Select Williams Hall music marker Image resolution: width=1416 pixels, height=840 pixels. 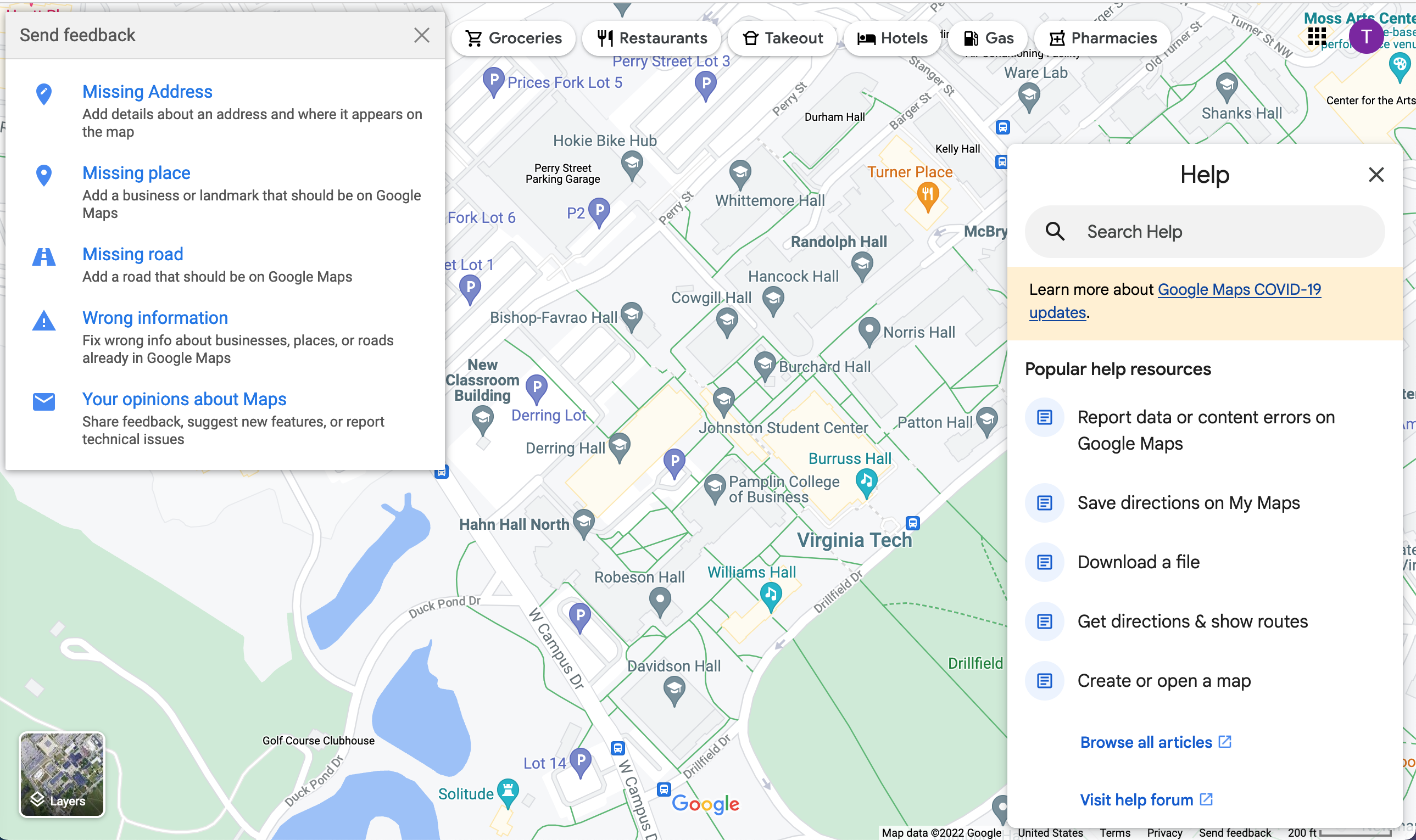771,597
